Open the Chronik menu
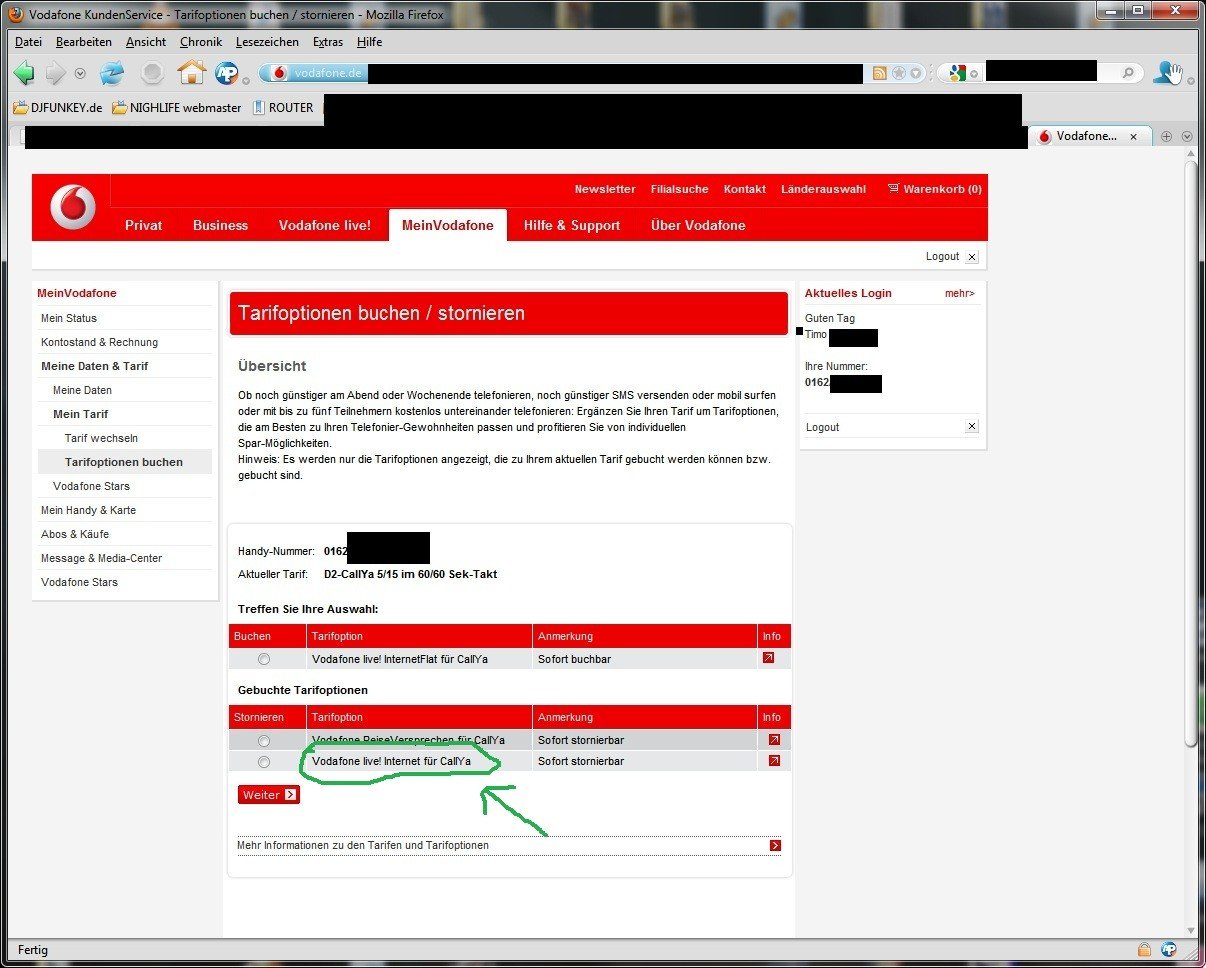The image size is (1206, 968). (x=201, y=42)
